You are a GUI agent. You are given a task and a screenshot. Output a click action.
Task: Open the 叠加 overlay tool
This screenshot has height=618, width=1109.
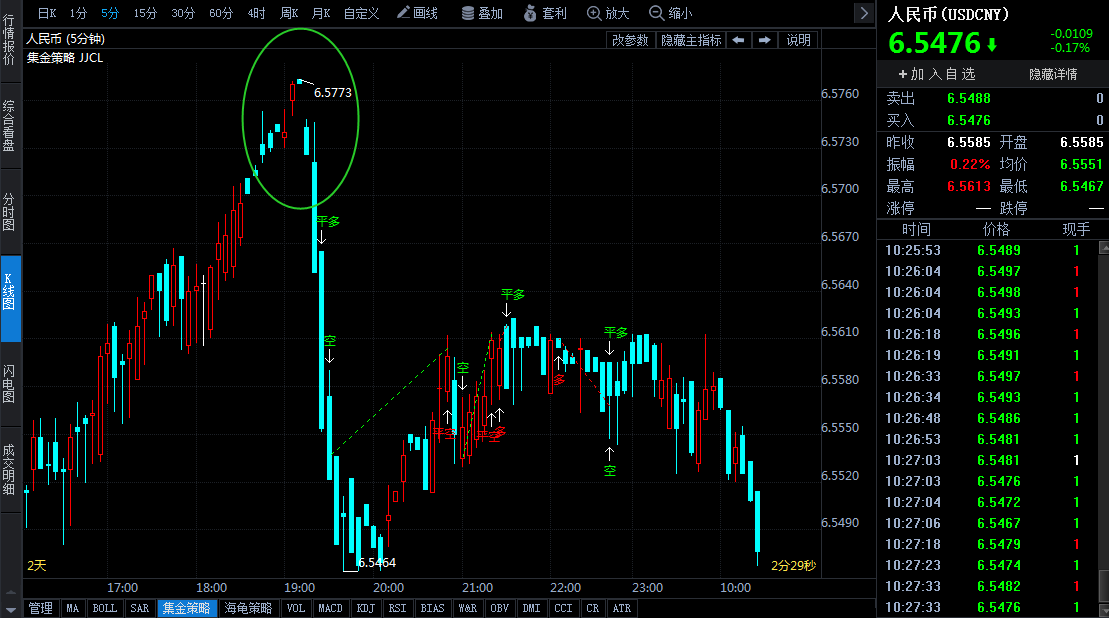pyautogui.click(x=482, y=13)
